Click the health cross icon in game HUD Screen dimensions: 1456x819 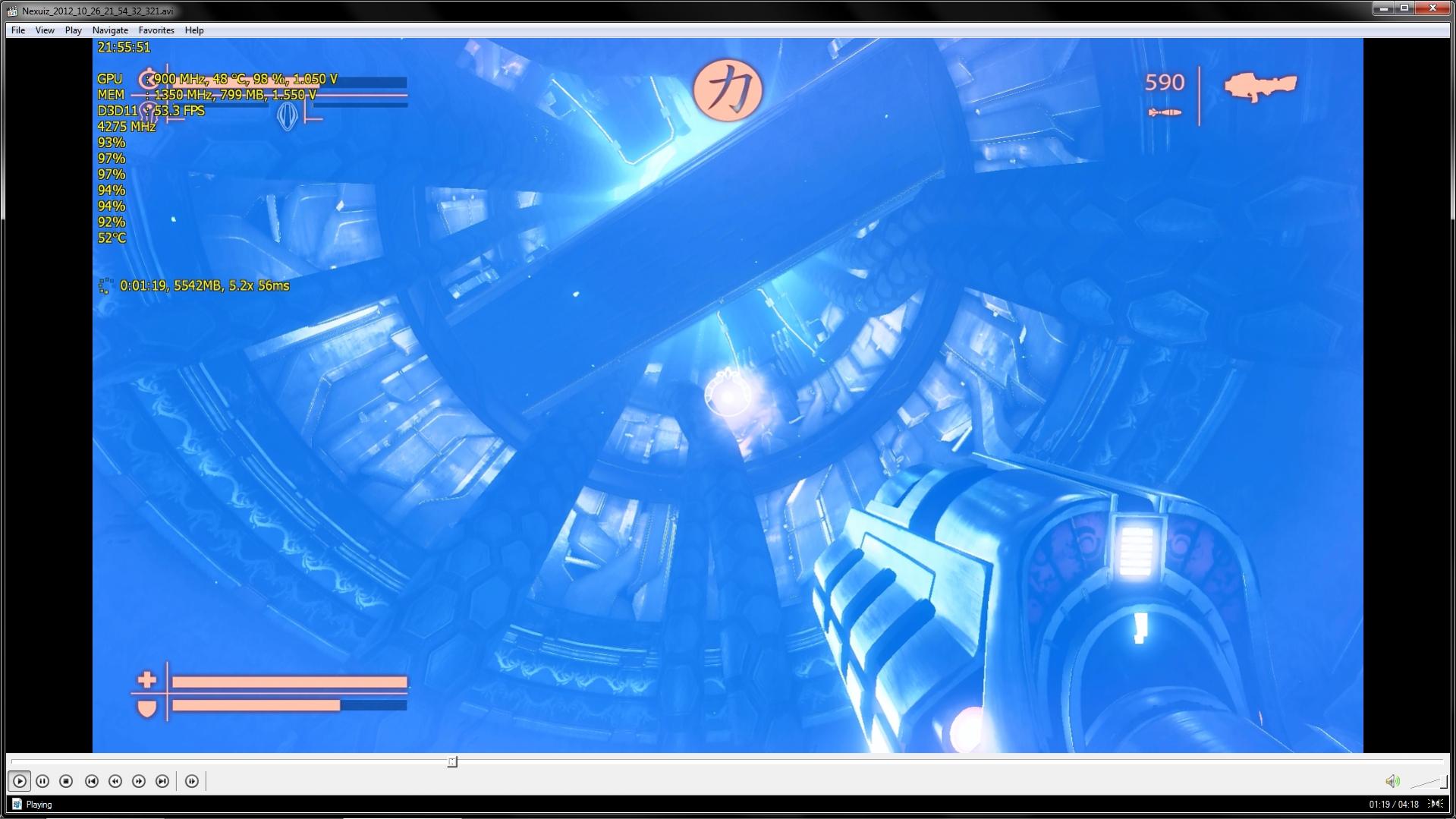146,679
